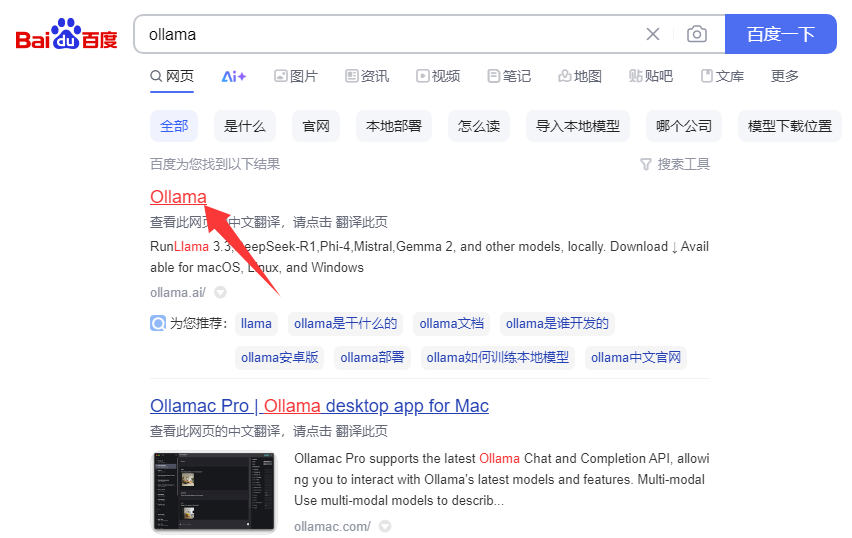
Task: Go to the 地图 tab
Action: 580,76
